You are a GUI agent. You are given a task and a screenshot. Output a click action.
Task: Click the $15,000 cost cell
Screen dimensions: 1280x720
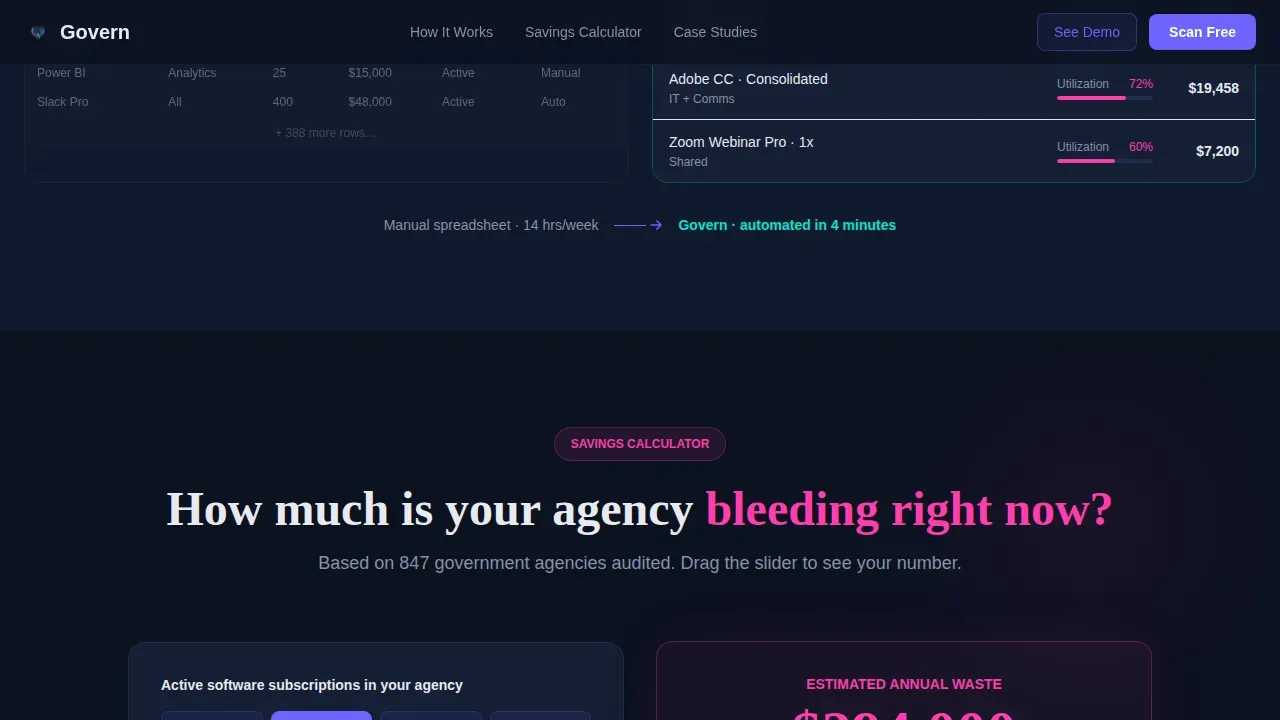click(370, 73)
